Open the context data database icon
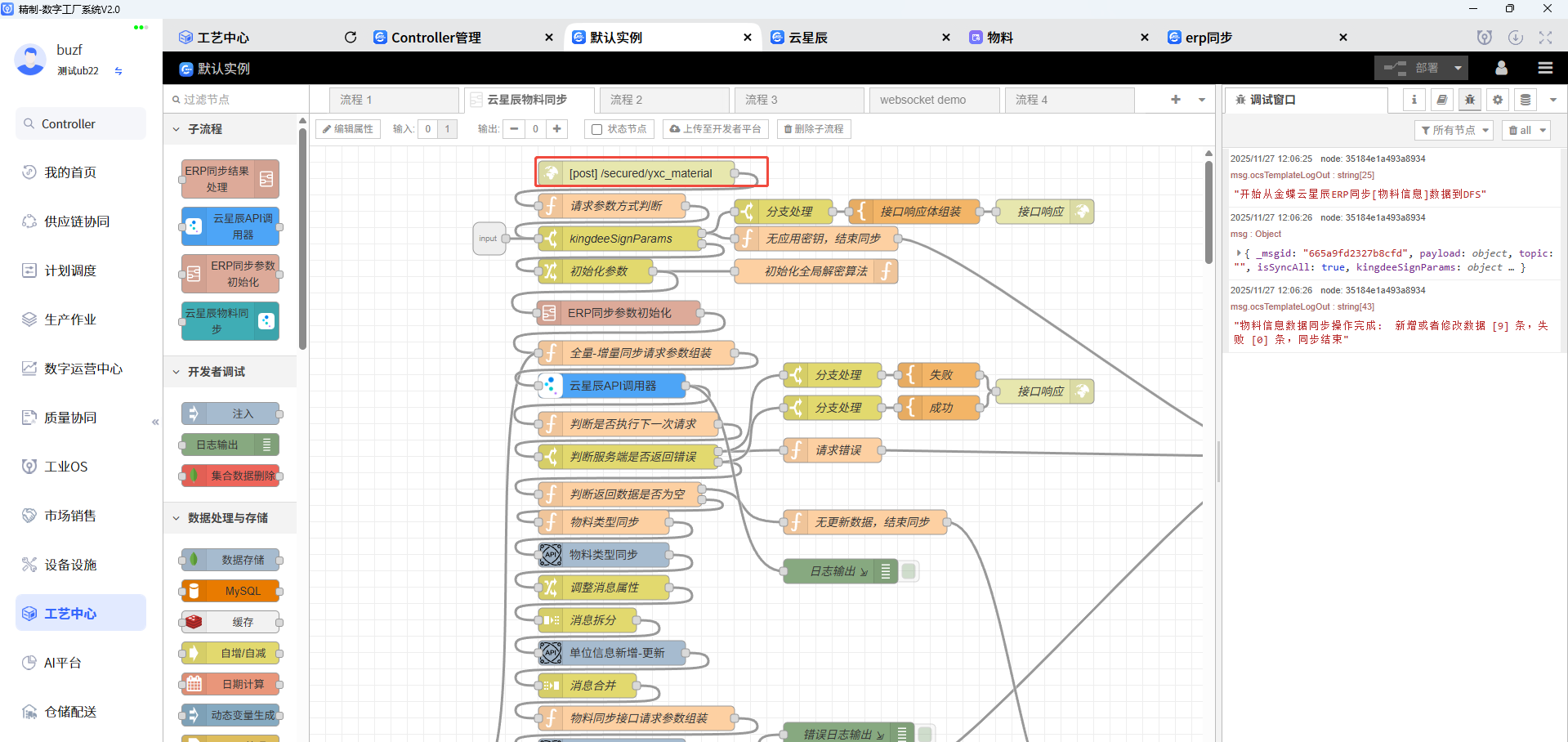This screenshot has width=1568, height=742. pos(1525,99)
